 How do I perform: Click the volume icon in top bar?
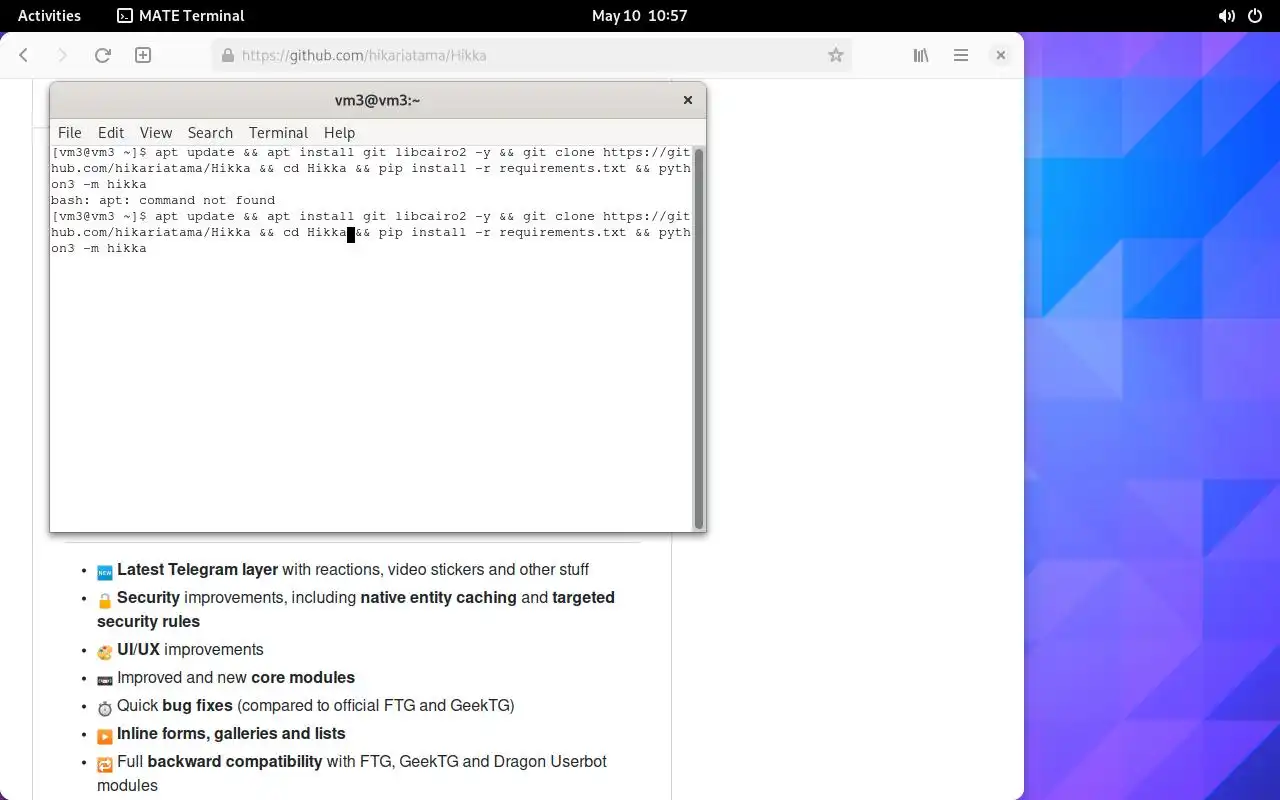pyautogui.click(x=1227, y=15)
